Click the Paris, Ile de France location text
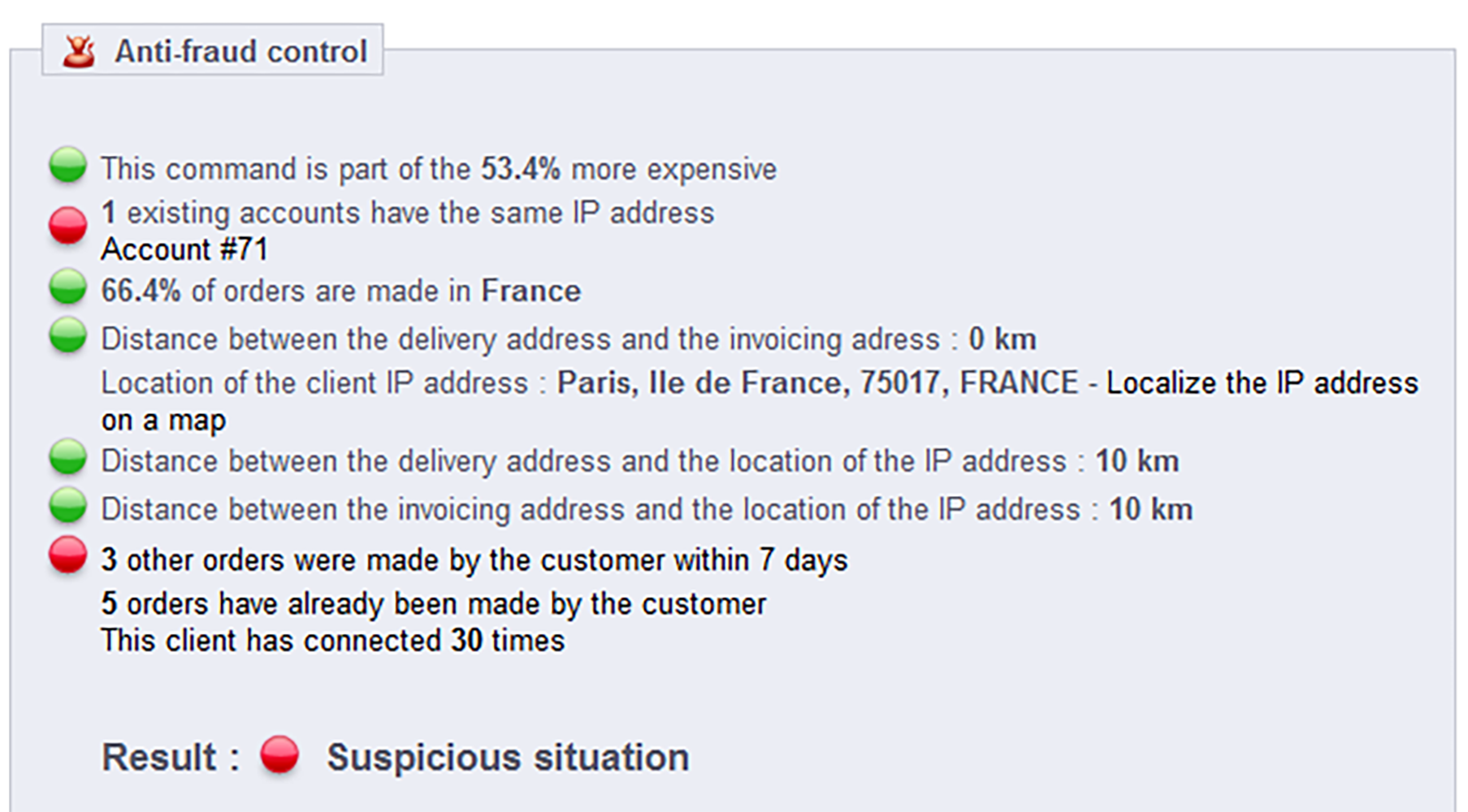 click(817, 382)
